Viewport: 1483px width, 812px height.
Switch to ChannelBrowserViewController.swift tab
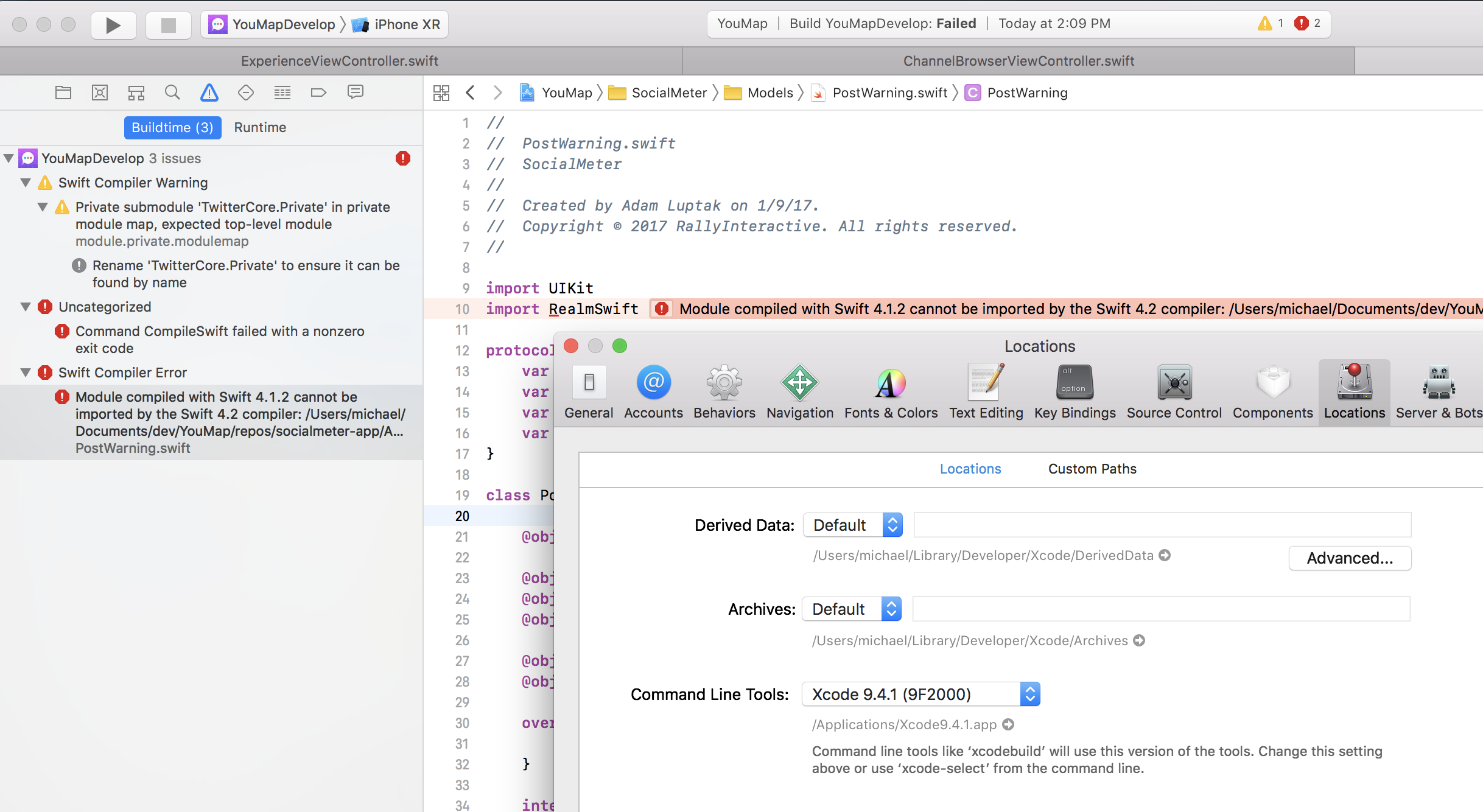click(x=1018, y=61)
